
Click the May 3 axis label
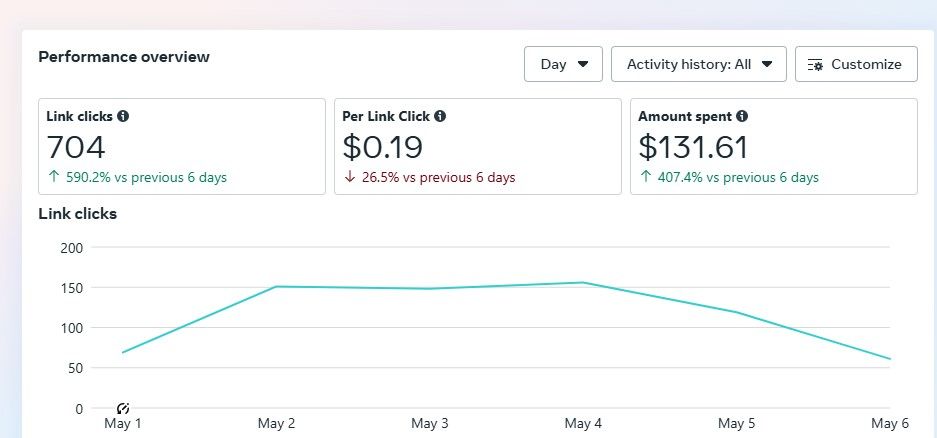pyautogui.click(x=430, y=424)
